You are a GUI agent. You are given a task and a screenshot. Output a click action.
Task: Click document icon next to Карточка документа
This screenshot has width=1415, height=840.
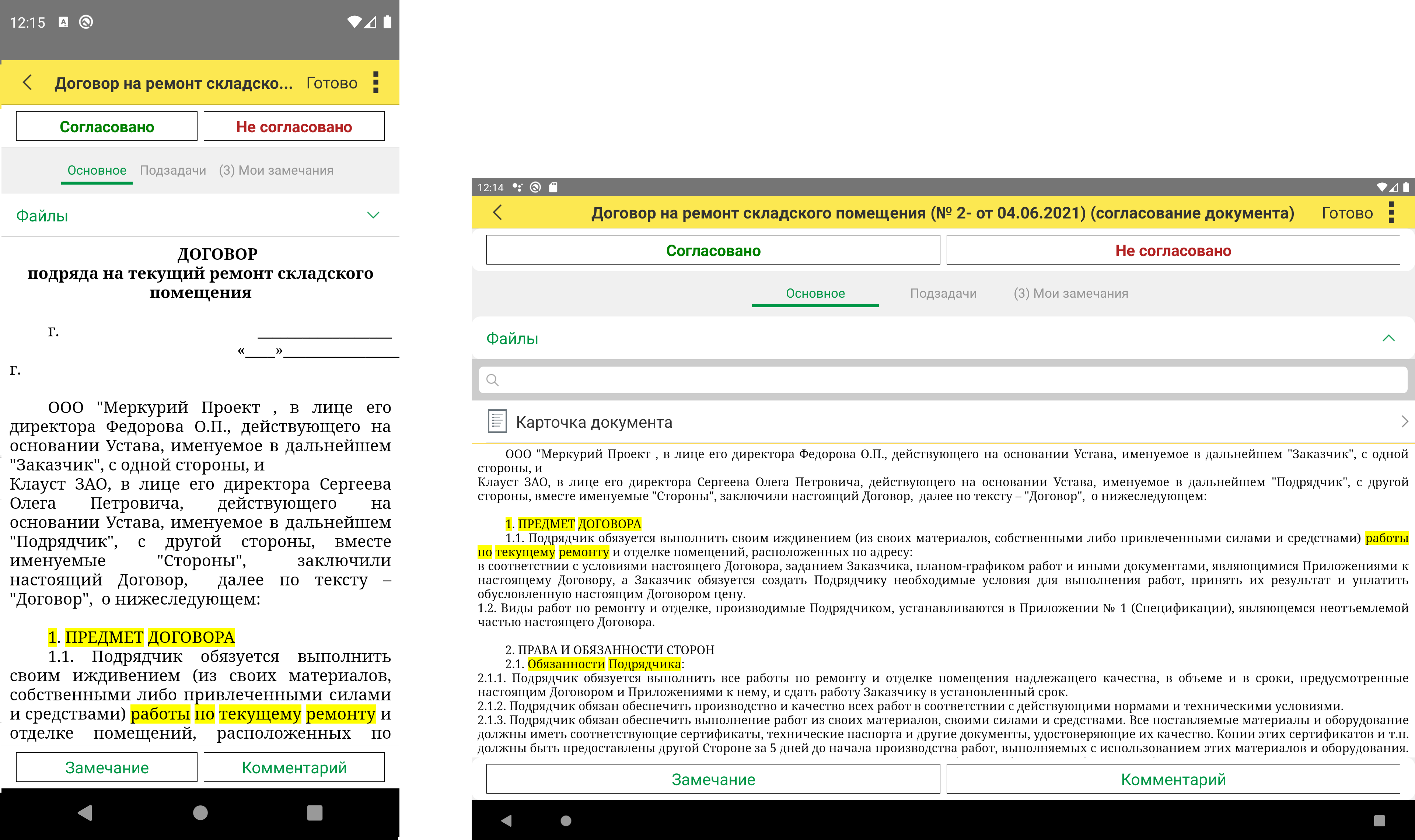click(497, 422)
